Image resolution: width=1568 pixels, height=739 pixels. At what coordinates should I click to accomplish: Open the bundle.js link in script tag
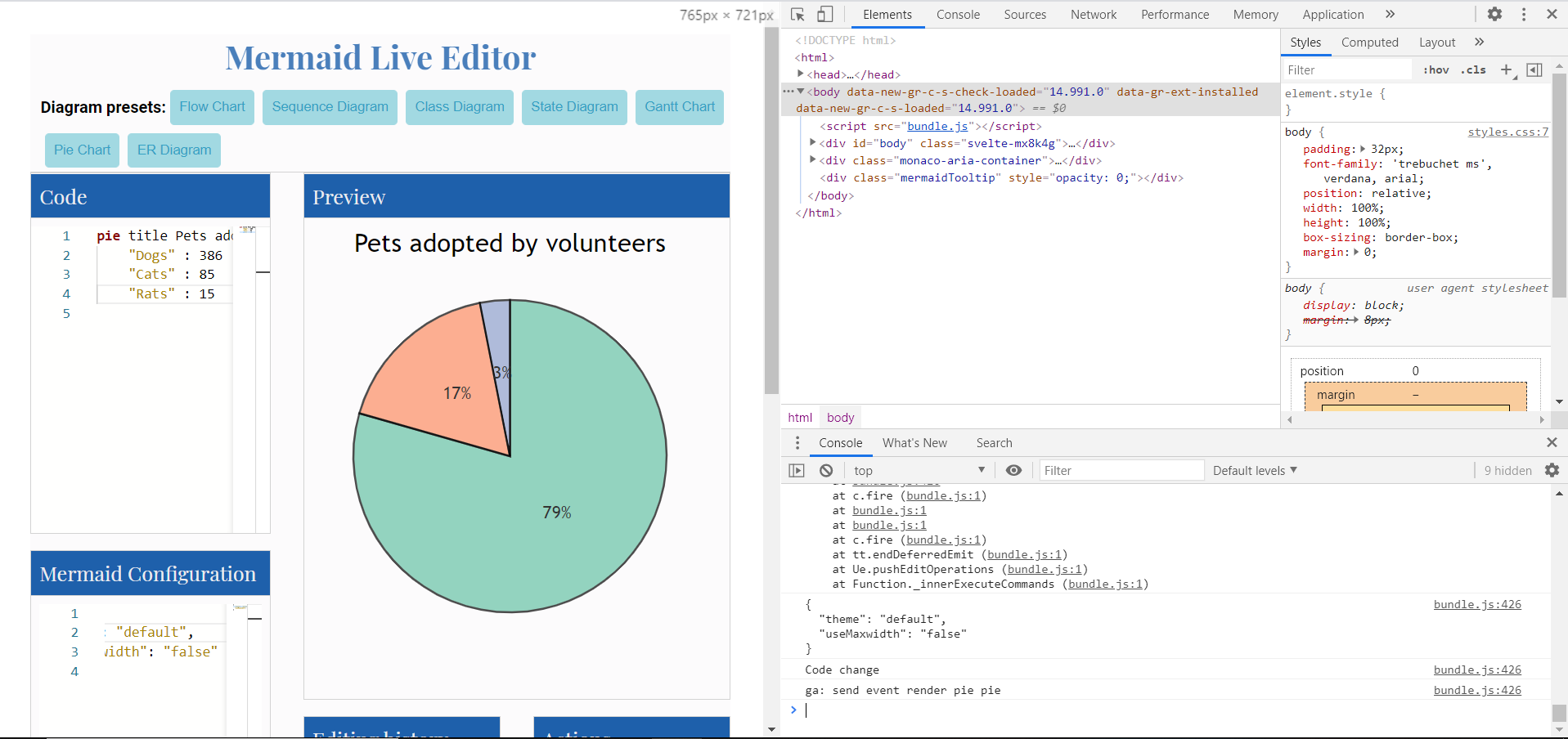[937, 126]
